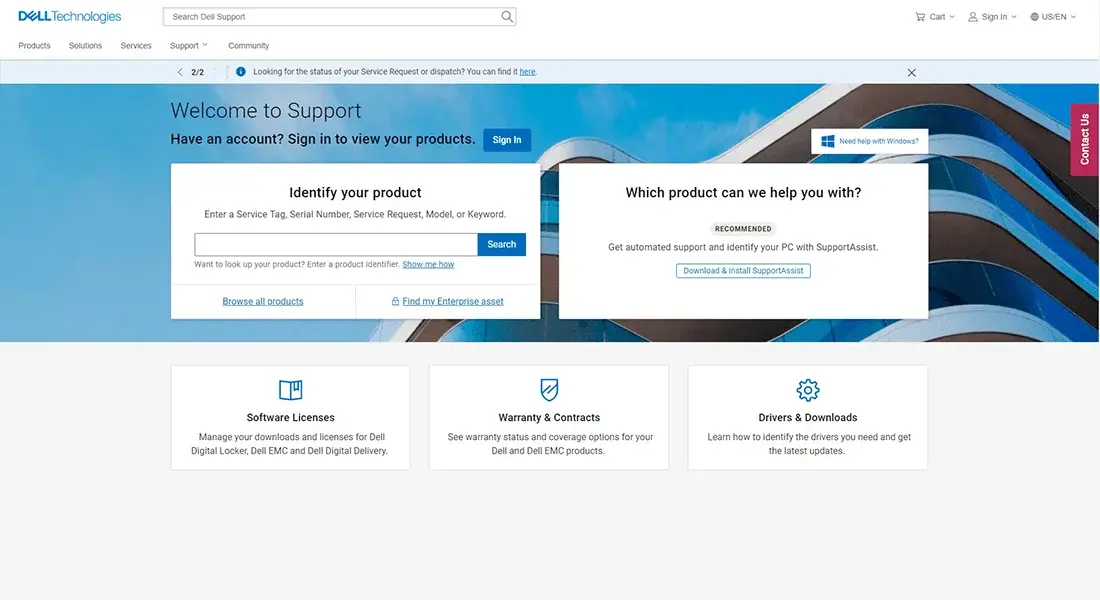
Task: Click the blue Sign In button
Action: (x=507, y=140)
